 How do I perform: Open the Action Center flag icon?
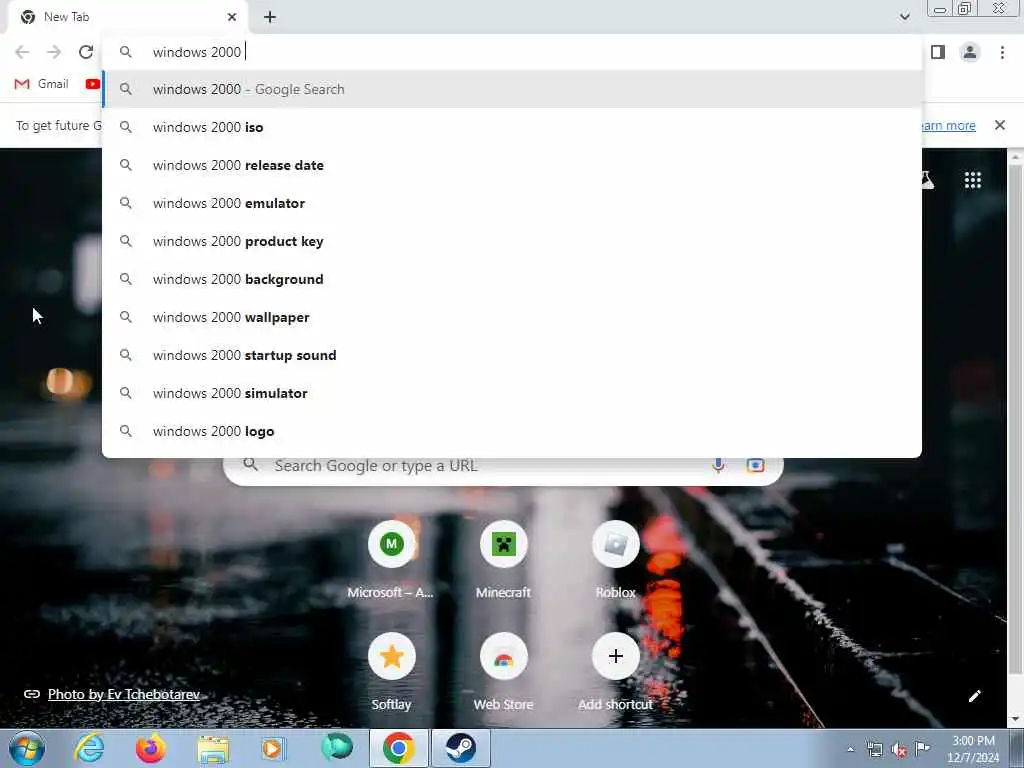click(x=922, y=748)
